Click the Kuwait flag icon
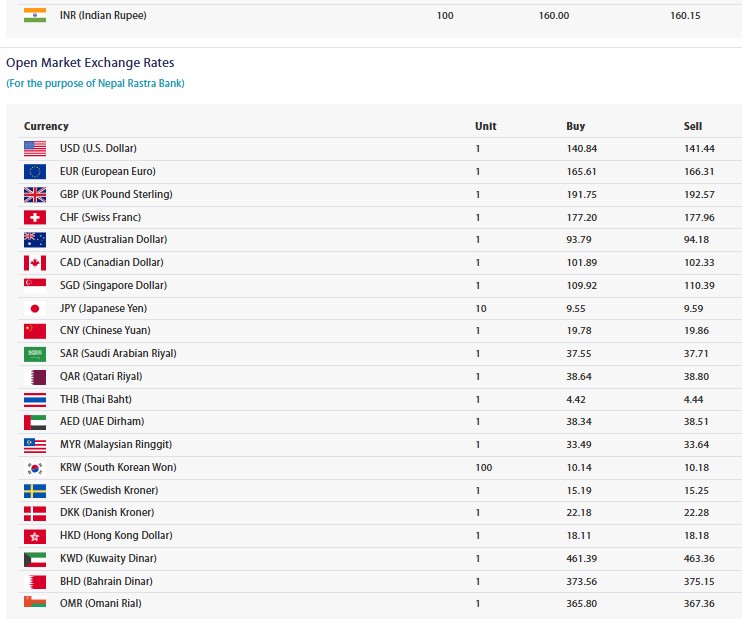Screen dimensions: 742x619 [35, 559]
